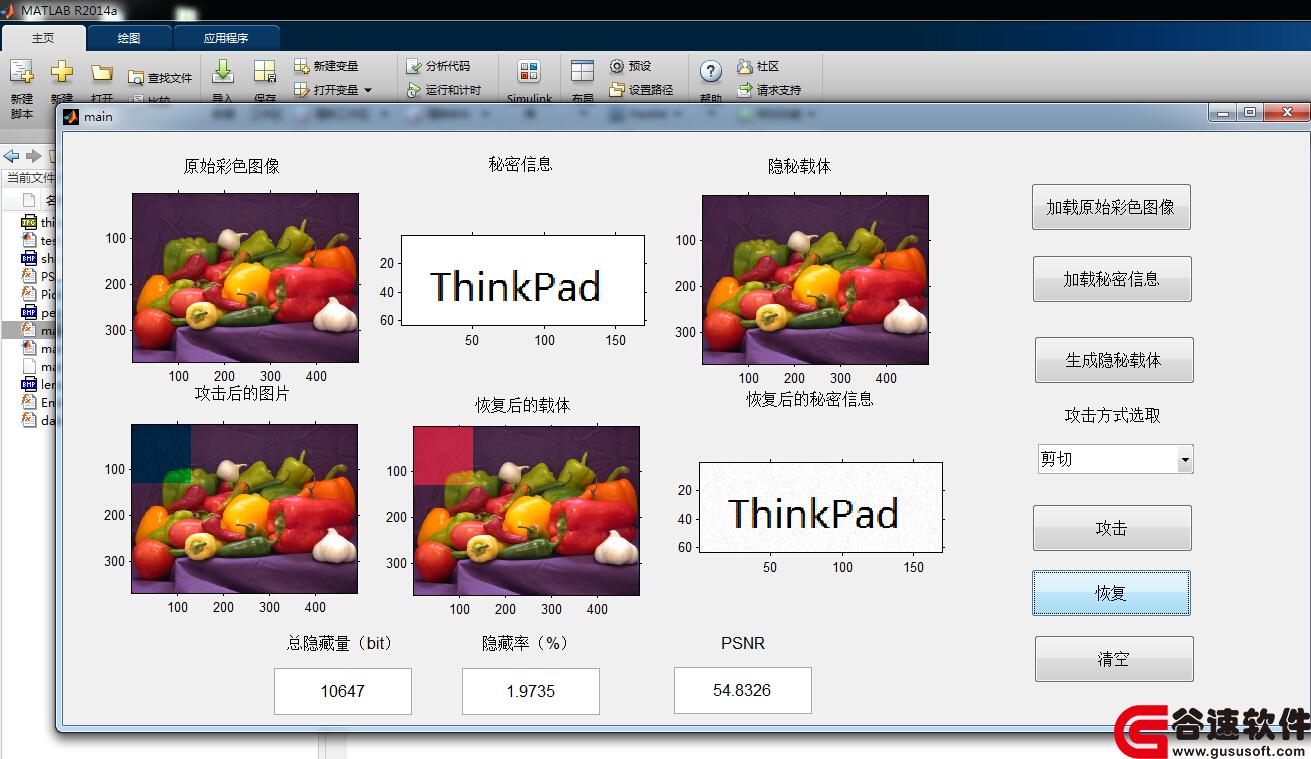Switch to the 主页 (Home) tab

pyautogui.click(x=43, y=38)
